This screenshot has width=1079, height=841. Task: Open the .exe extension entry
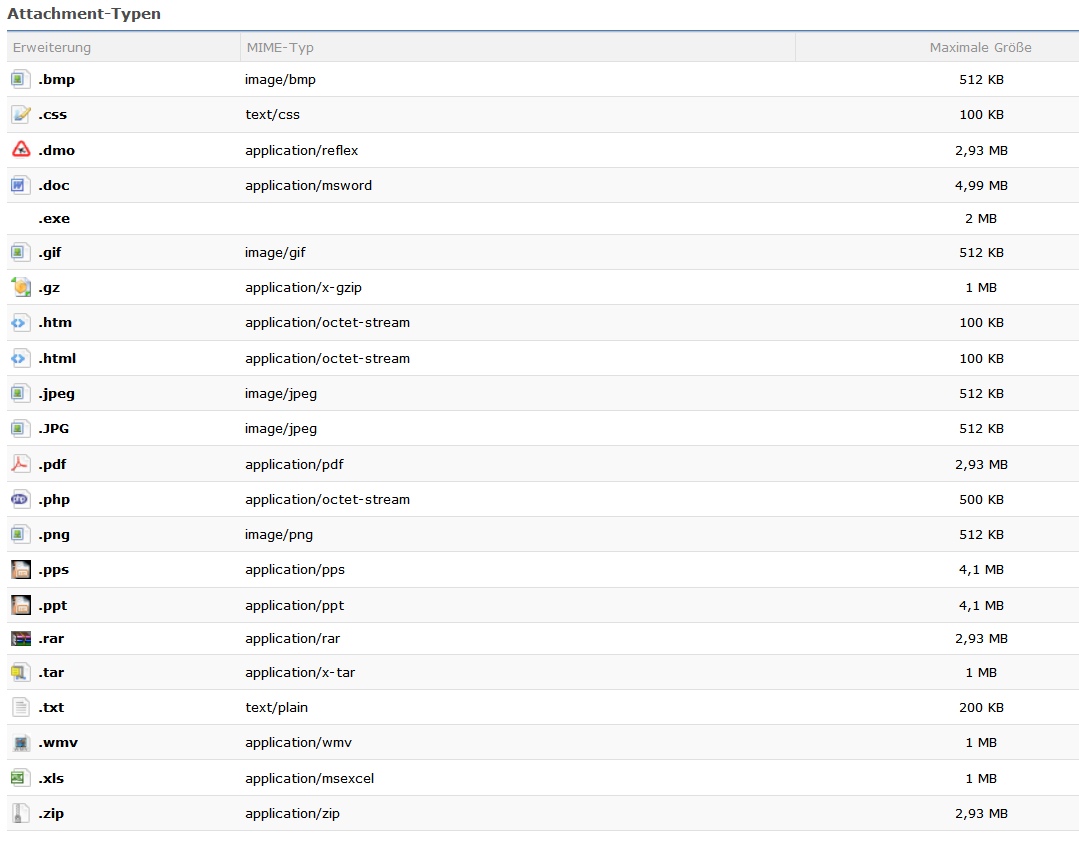point(54,219)
